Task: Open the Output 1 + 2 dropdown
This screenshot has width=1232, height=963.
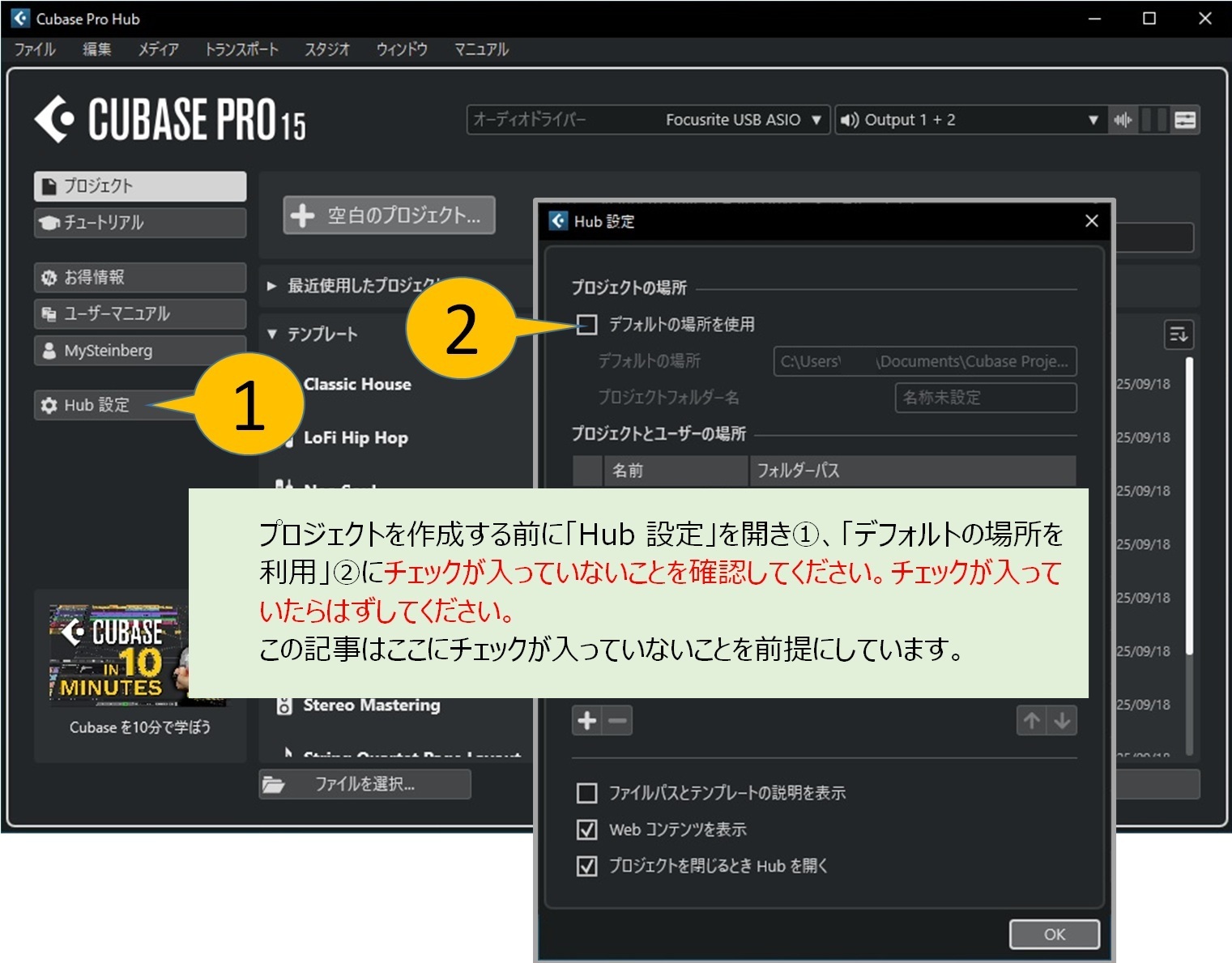Action: coord(972,119)
